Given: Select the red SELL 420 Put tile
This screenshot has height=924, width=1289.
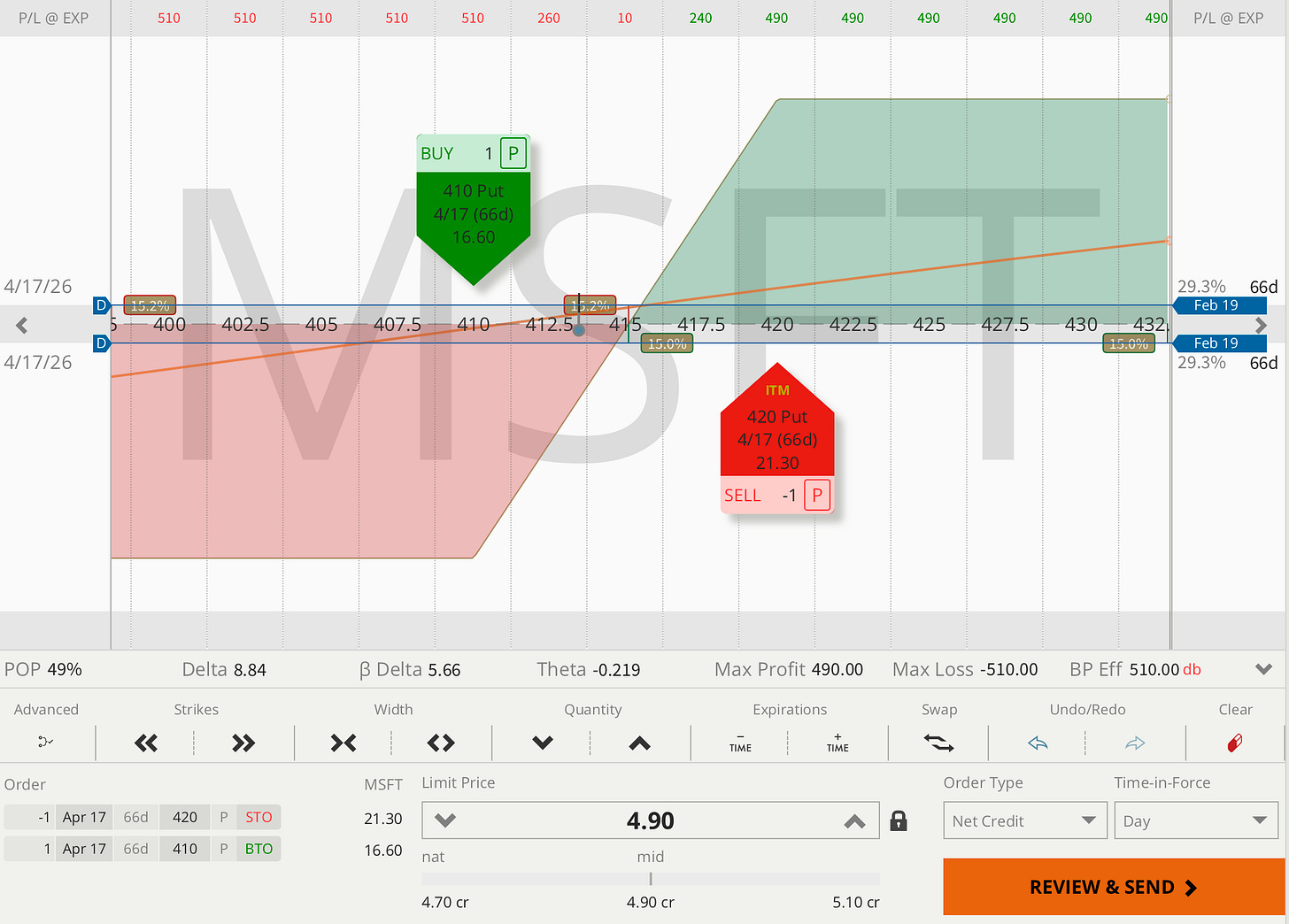Looking at the screenshot, I should pyautogui.click(x=777, y=438).
